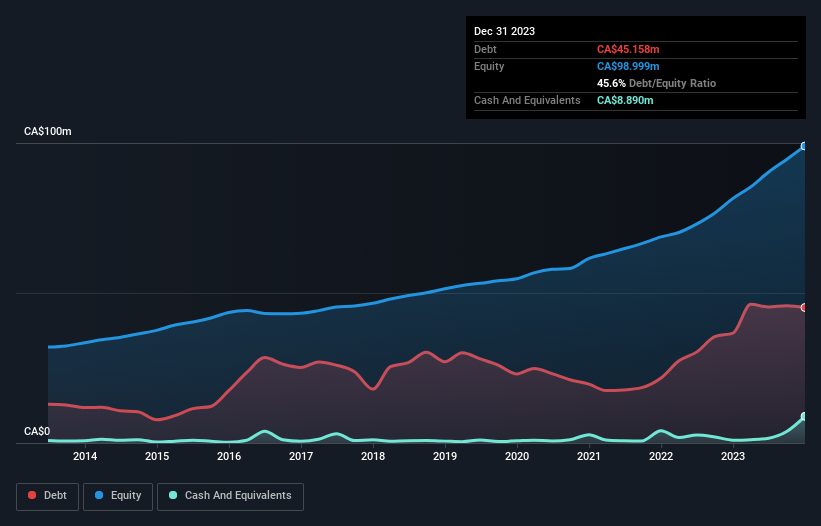821x526 pixels.
Task: Toggle Cash And Equivalents legend button
Action: coord(230,496)
